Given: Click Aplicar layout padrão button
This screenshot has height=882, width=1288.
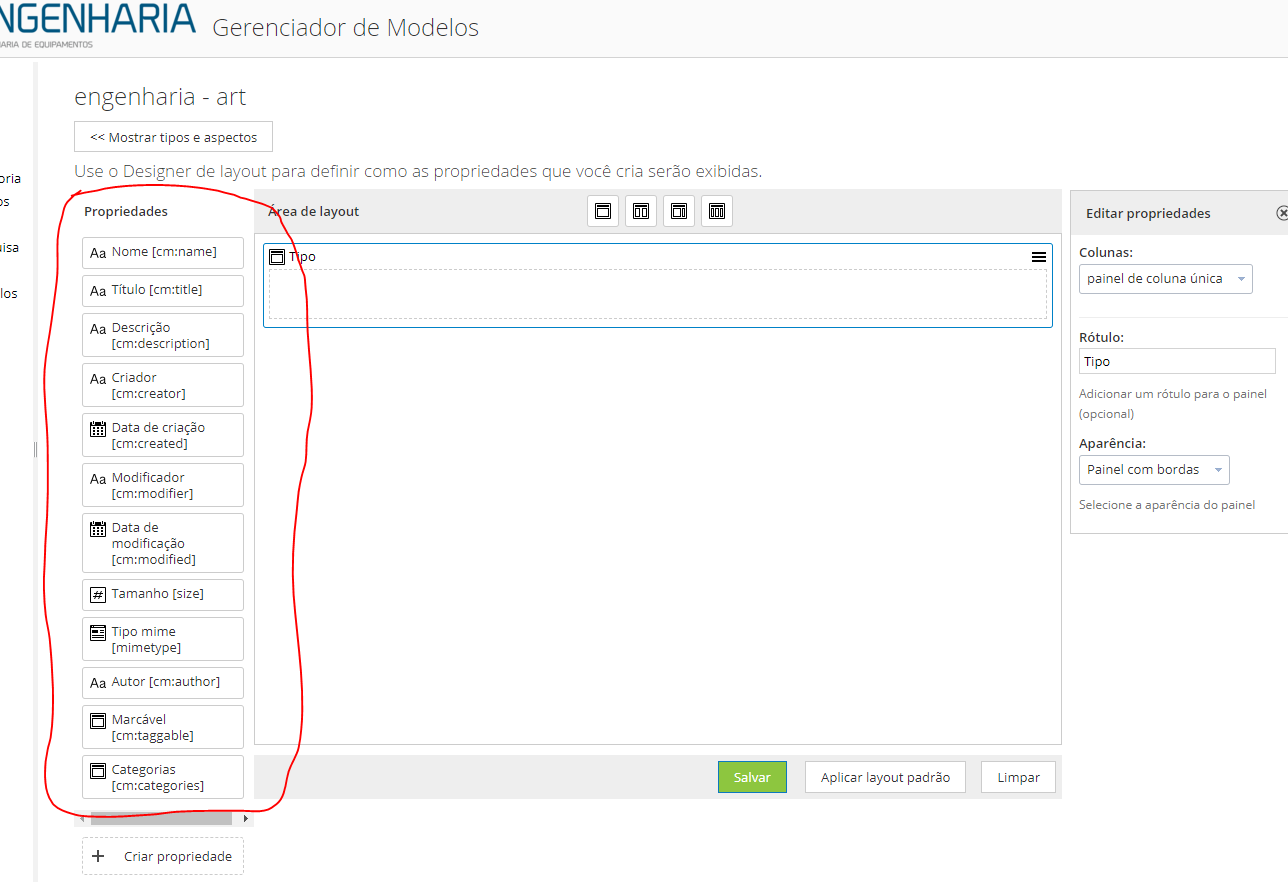Looking at the screenshot, I should (x=885, y=777).
